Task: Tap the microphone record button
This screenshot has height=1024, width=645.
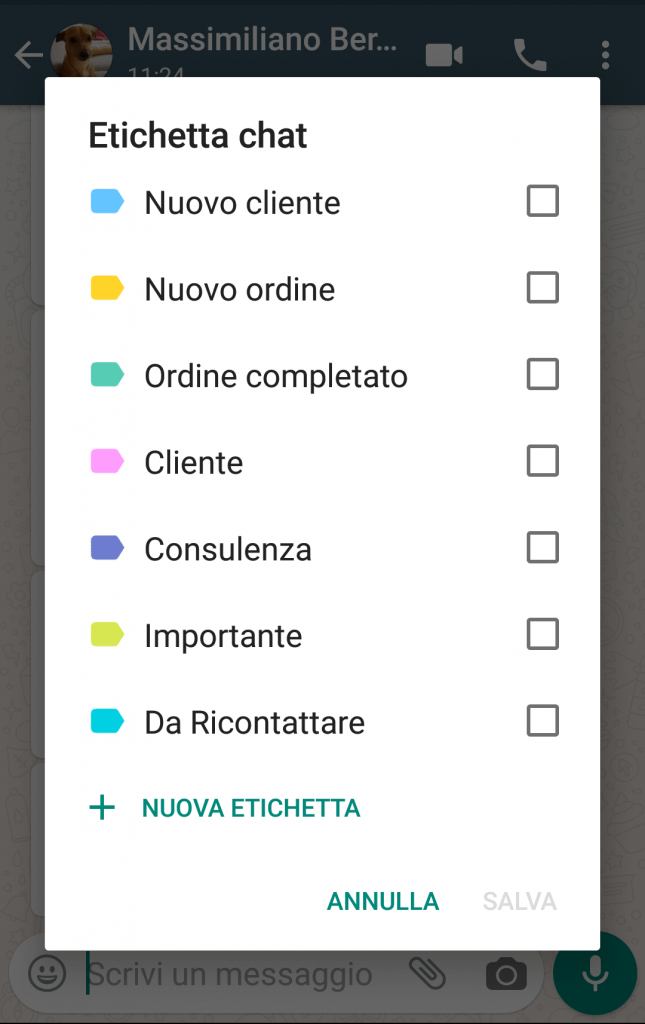Action: click(x=595, y=973)
